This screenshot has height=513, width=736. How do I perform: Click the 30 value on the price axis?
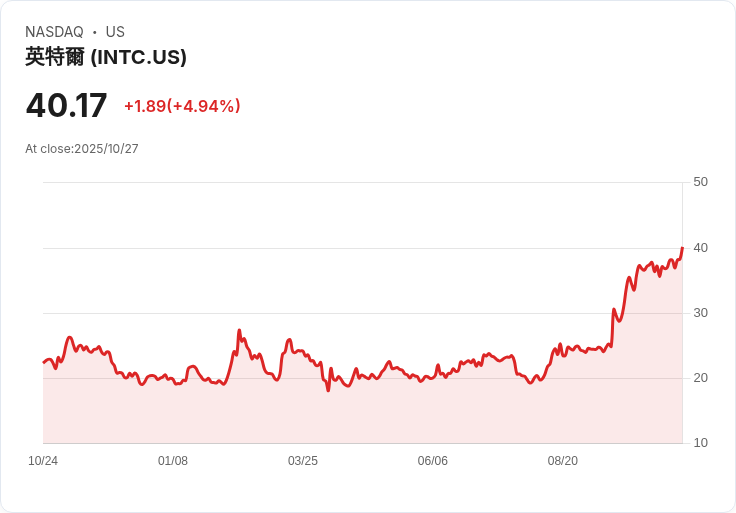pos(700,313)
